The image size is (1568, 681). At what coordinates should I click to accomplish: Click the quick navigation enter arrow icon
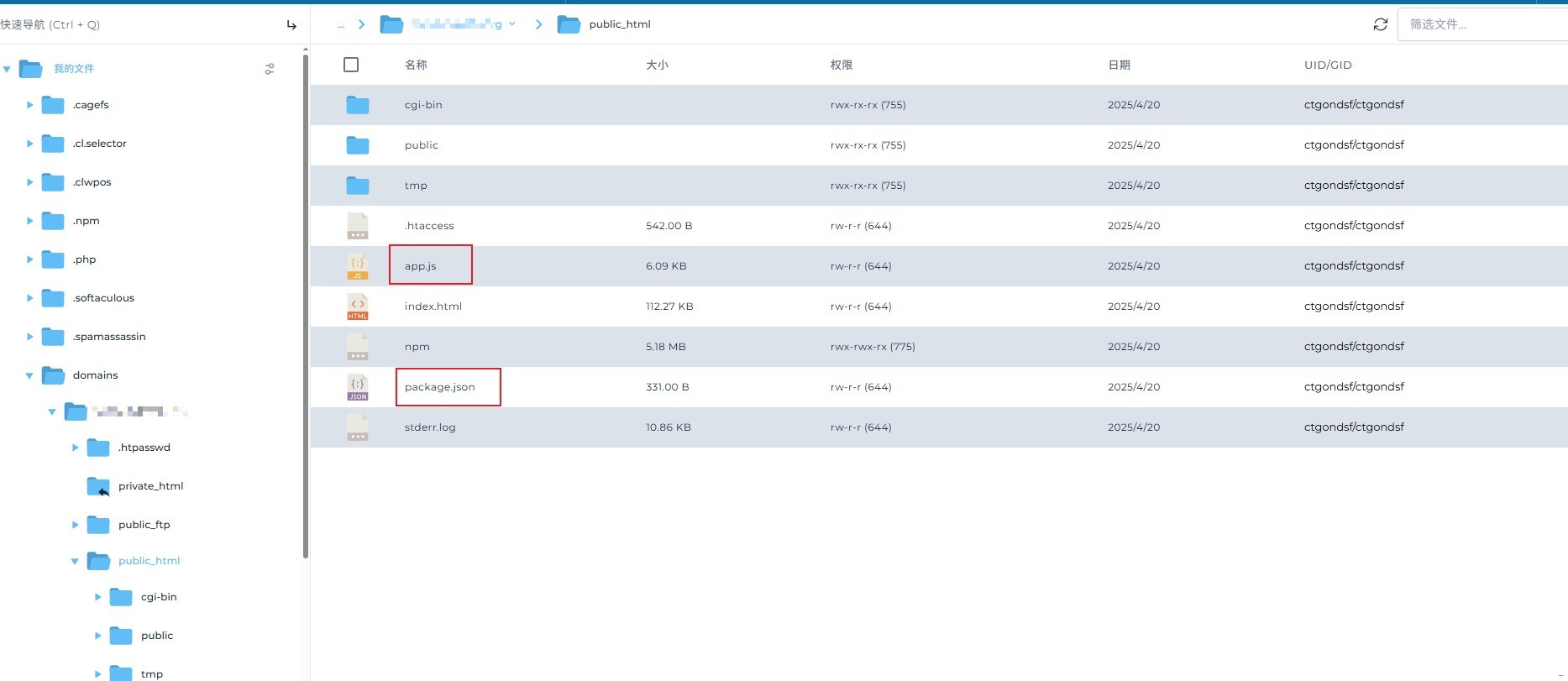tap(291, 25)
